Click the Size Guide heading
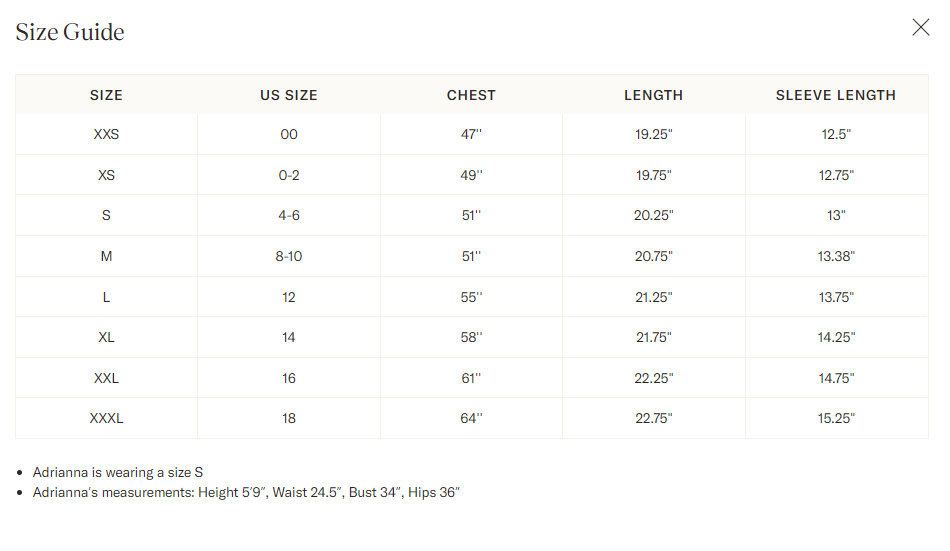The width and height of the screenshot is (950, 551). [x=70, y=32]
